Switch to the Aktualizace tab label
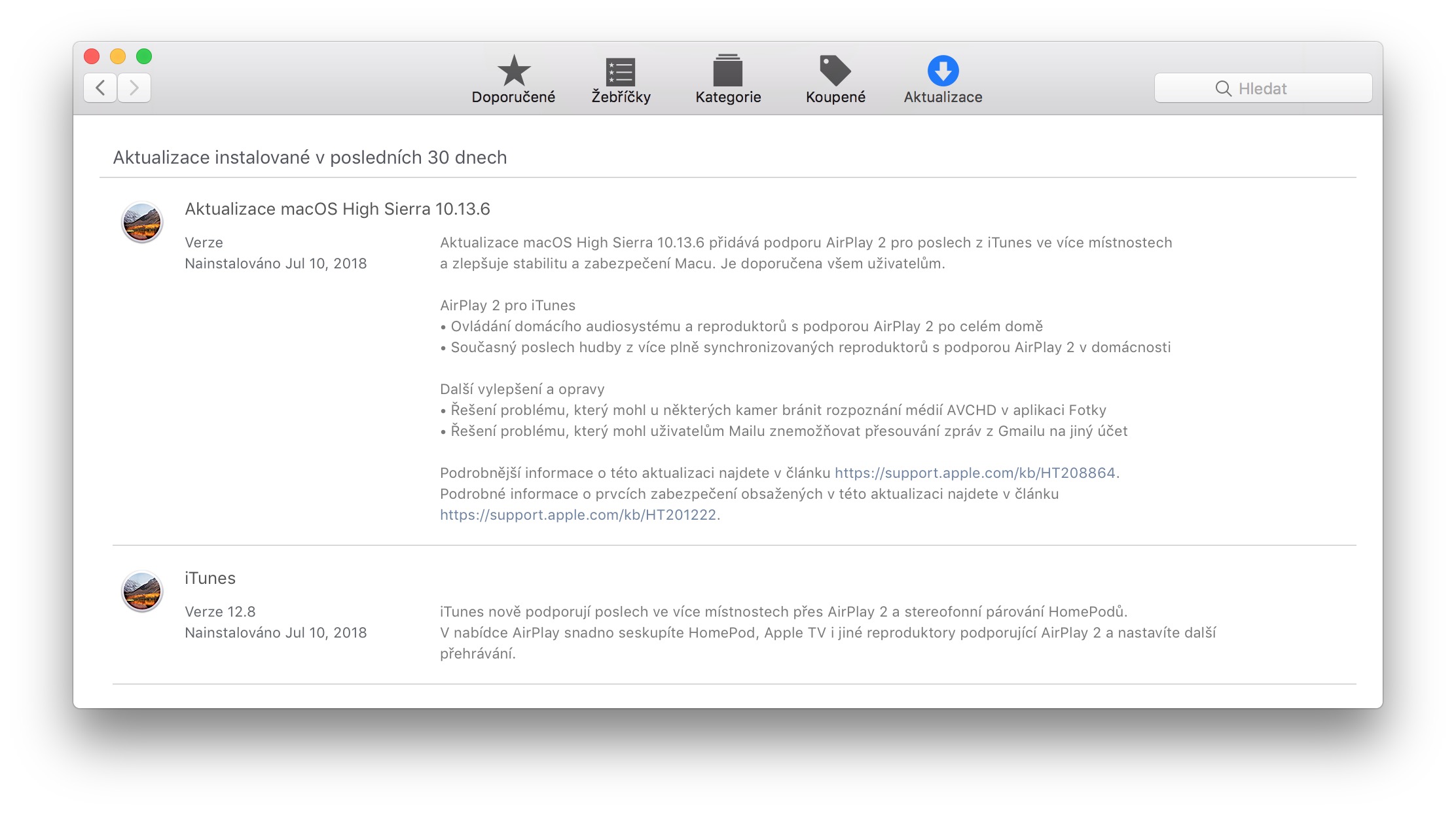The width and height of the screenshot is (1456, 813). point(943,97)
